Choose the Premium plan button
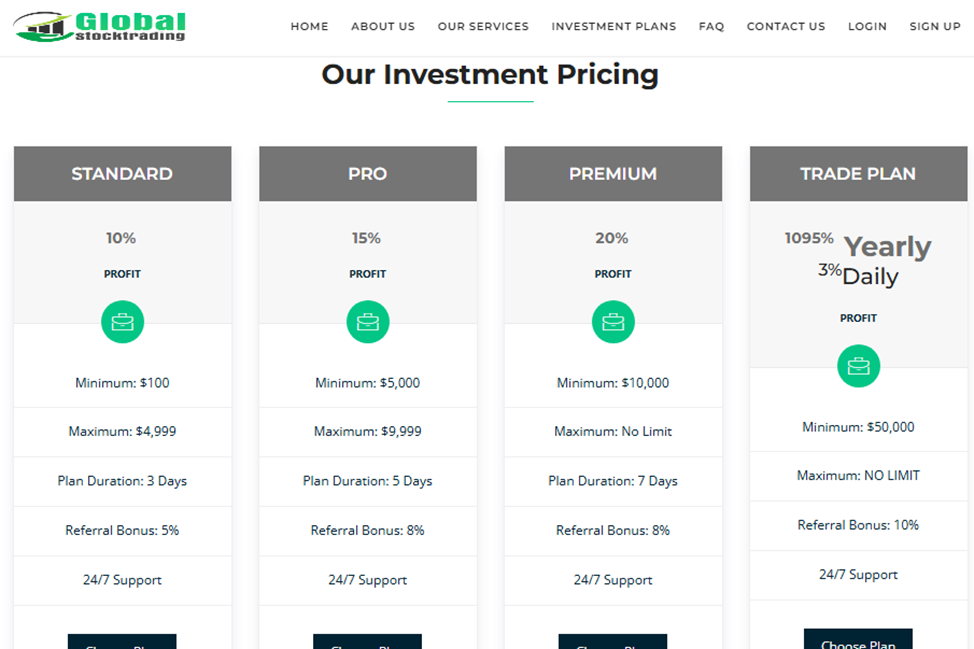Viewport: 974px width, 649px height. point(613,642)
